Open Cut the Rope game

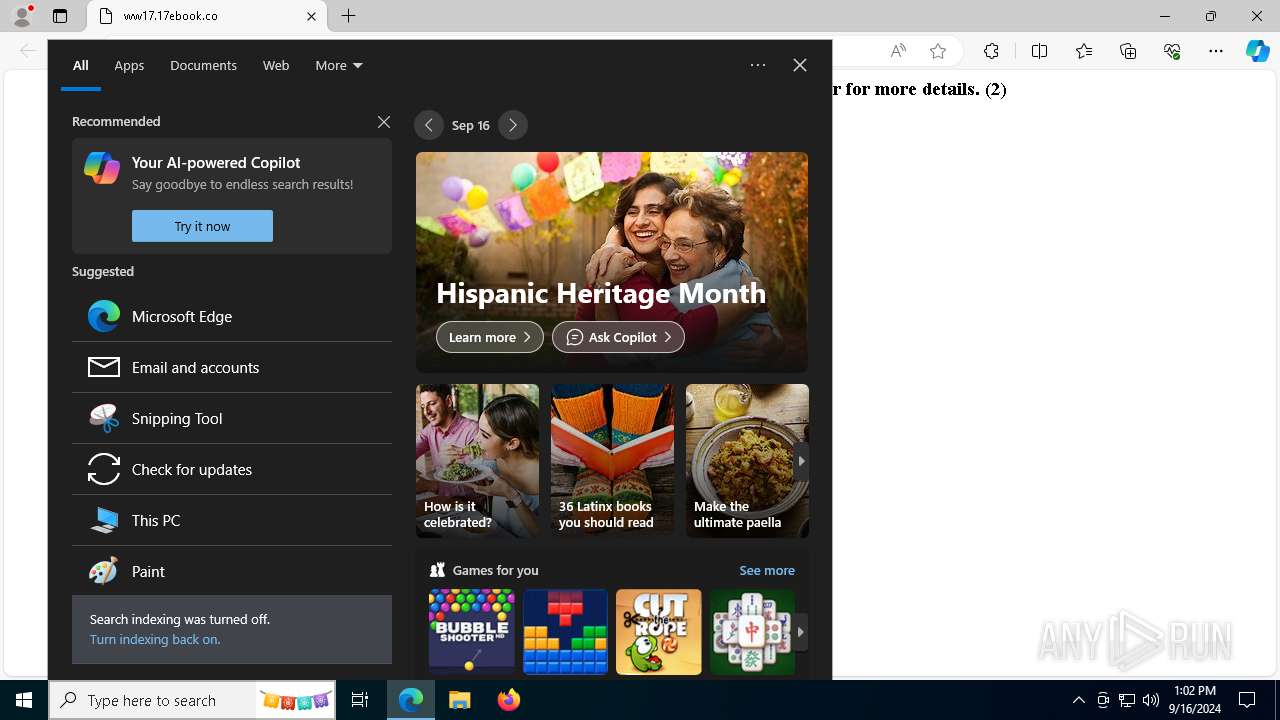point(659,632)
